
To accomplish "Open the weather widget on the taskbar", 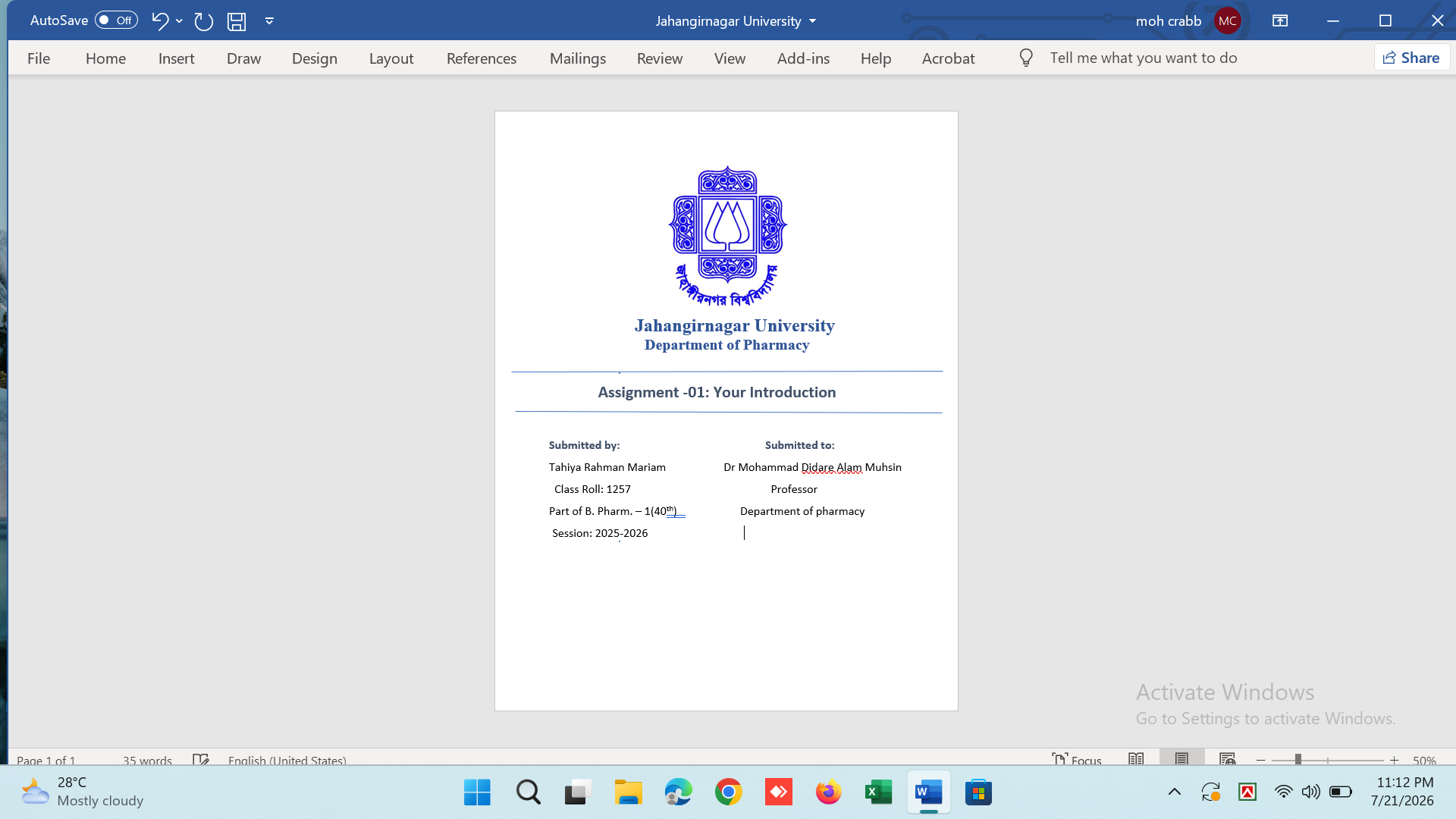I will click(x=82, y=792).
